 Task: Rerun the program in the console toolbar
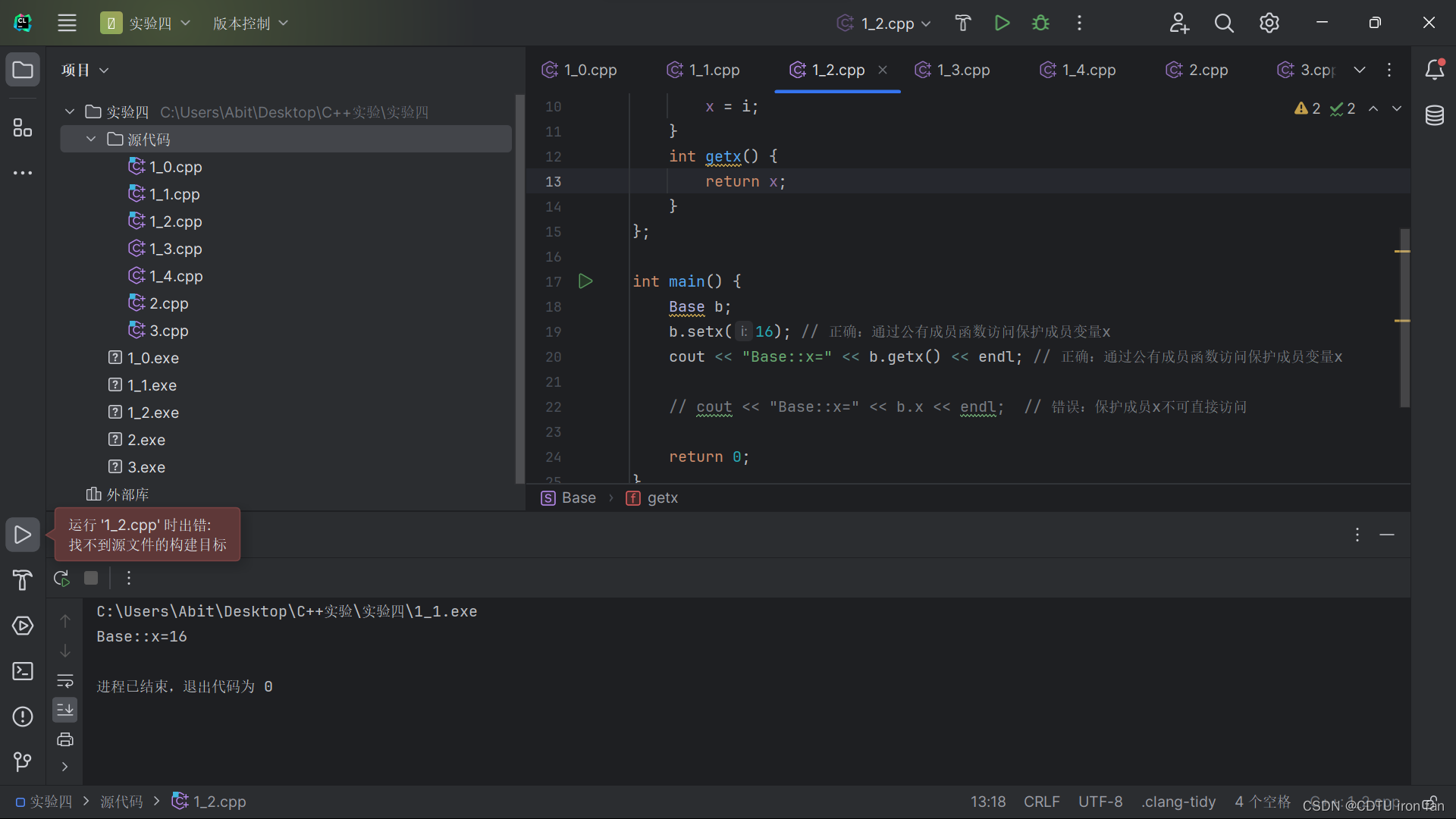[x=61, y=578]
